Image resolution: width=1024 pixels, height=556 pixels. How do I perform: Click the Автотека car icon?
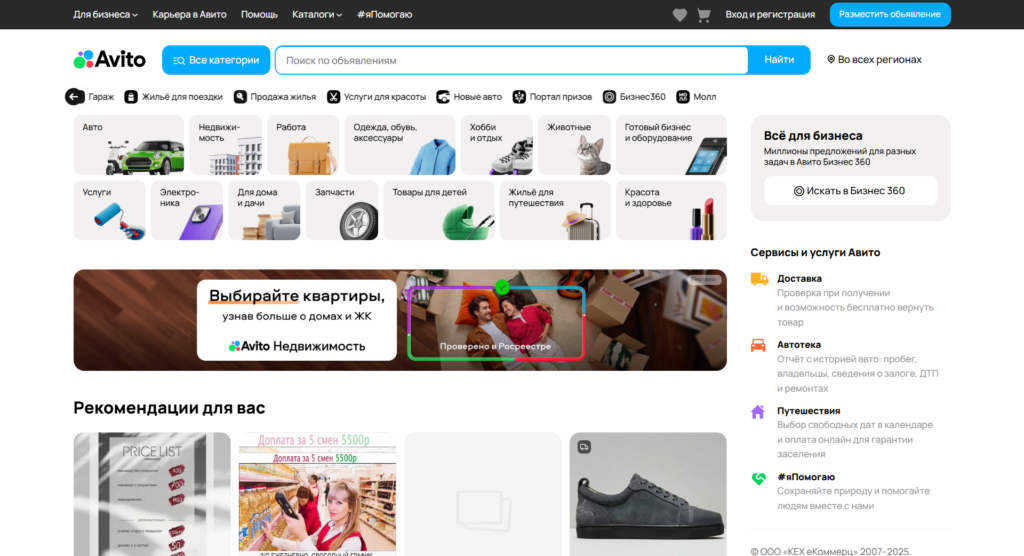pos(758,345)
